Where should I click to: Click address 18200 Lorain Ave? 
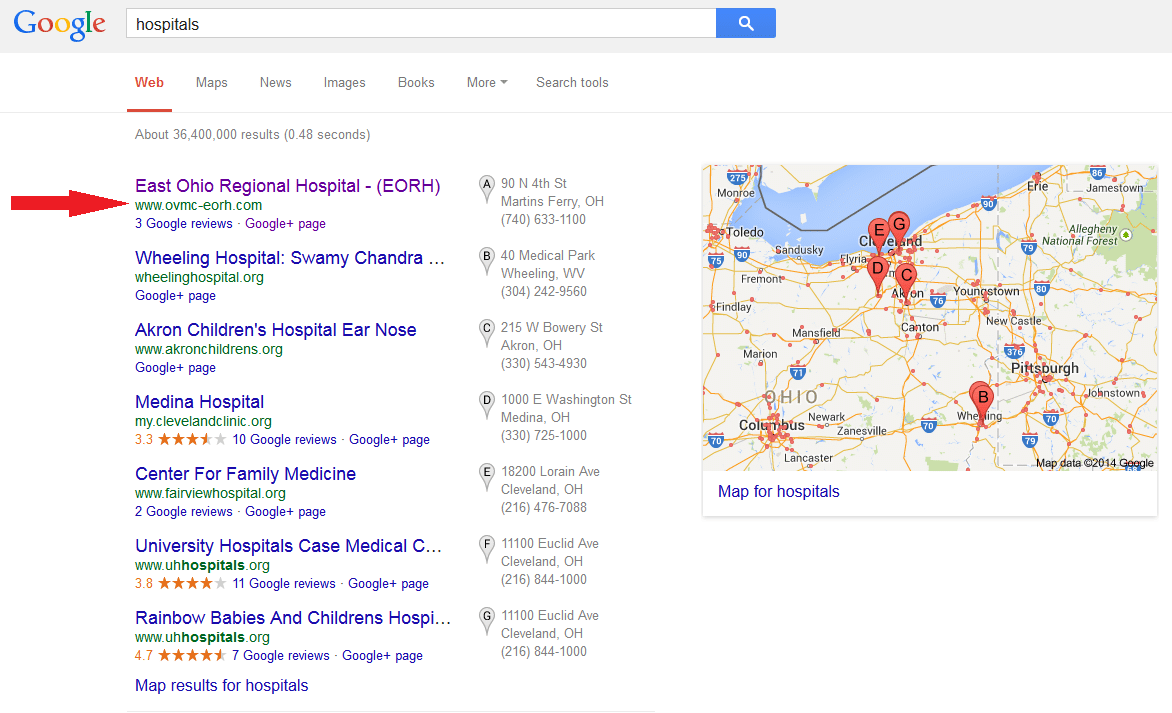pyautogui.click(x=551, y=472)
